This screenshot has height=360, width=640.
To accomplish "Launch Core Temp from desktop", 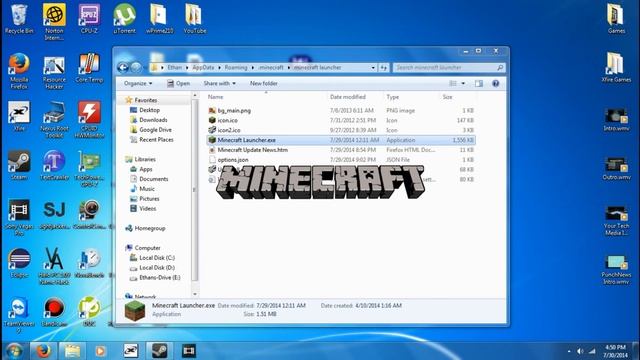I will click(x=89, y=68).
